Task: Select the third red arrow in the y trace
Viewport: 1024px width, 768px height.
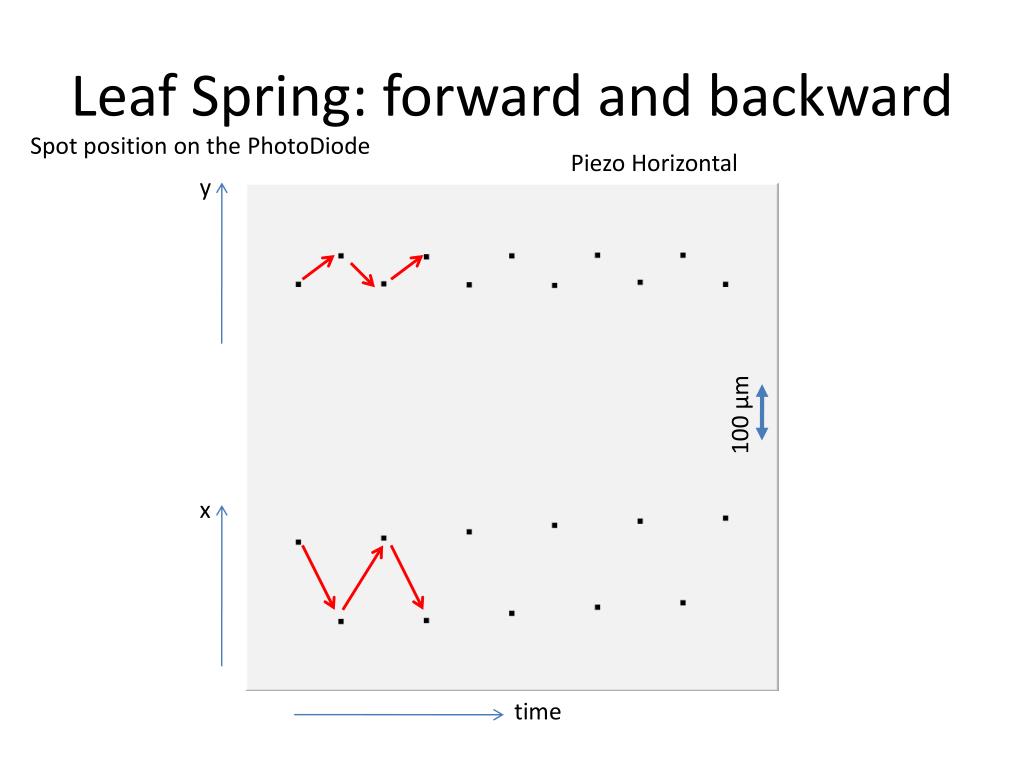Action: (407, 268)
